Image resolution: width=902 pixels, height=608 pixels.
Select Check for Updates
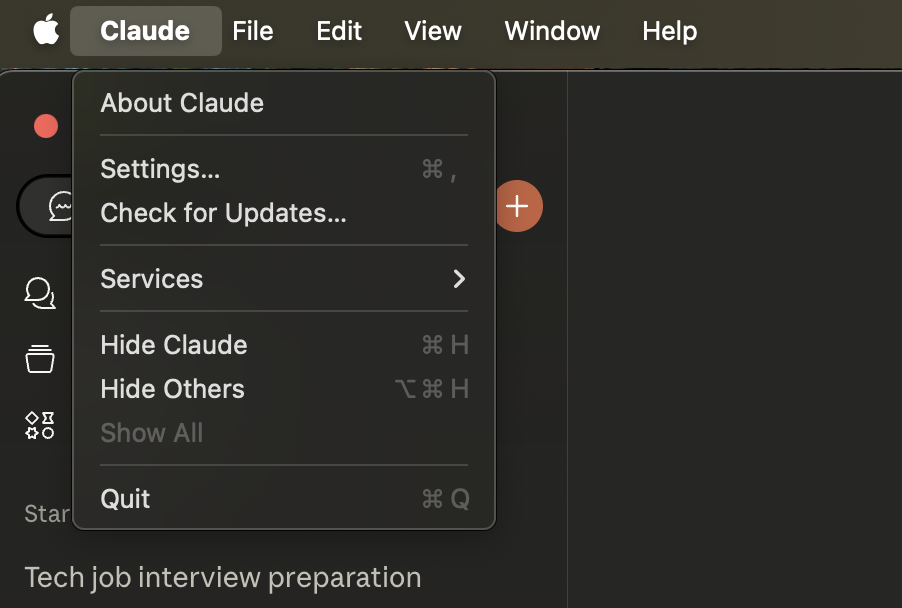tap(222, 213)
